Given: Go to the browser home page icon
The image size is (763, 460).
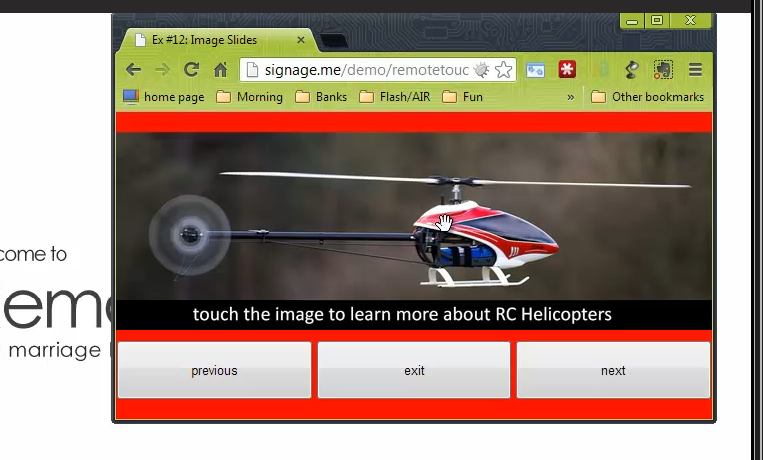Looking at the screenshot, I should [x=220, y=70].
